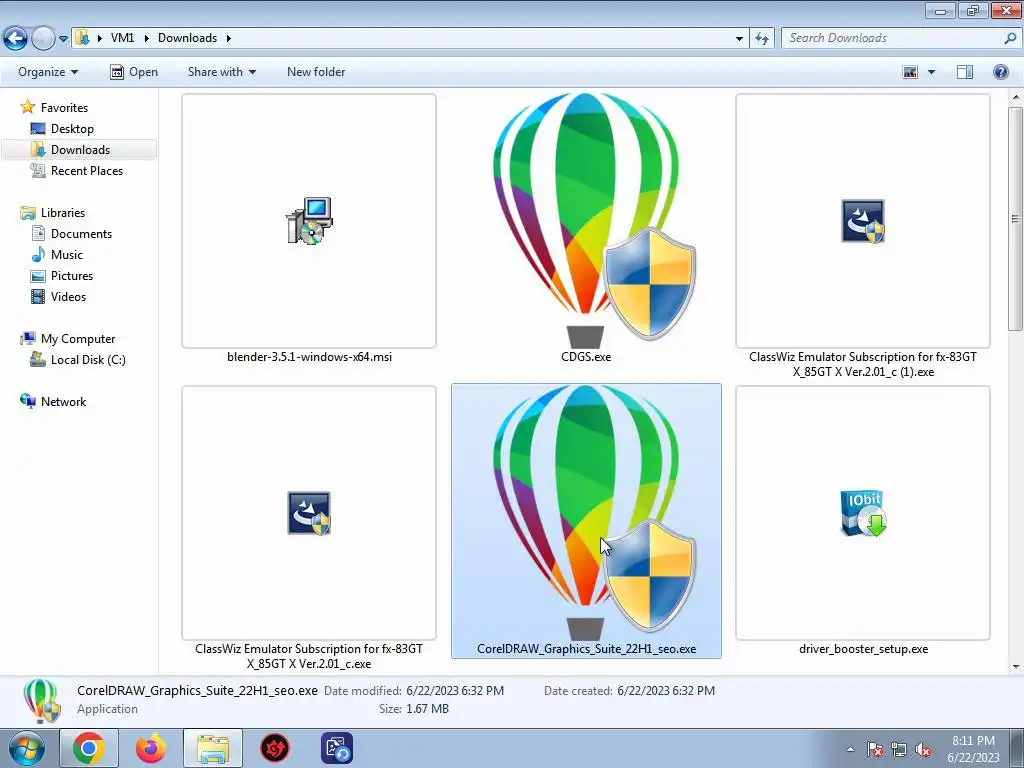
Task: Select Downloads in the address breadcrumb
Action: click(x=187, y=38)
